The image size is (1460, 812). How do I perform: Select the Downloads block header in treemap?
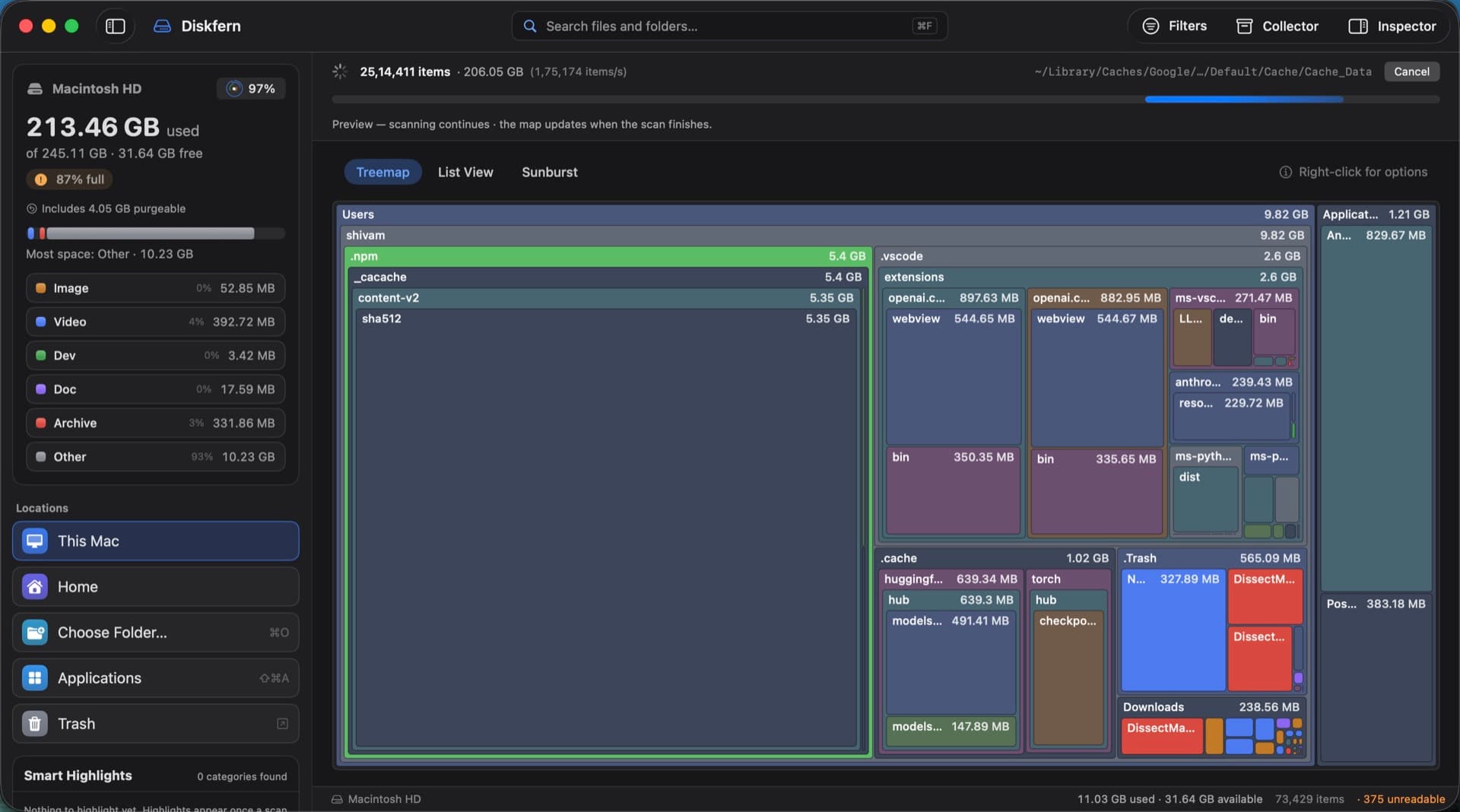tap(1211, 707)
